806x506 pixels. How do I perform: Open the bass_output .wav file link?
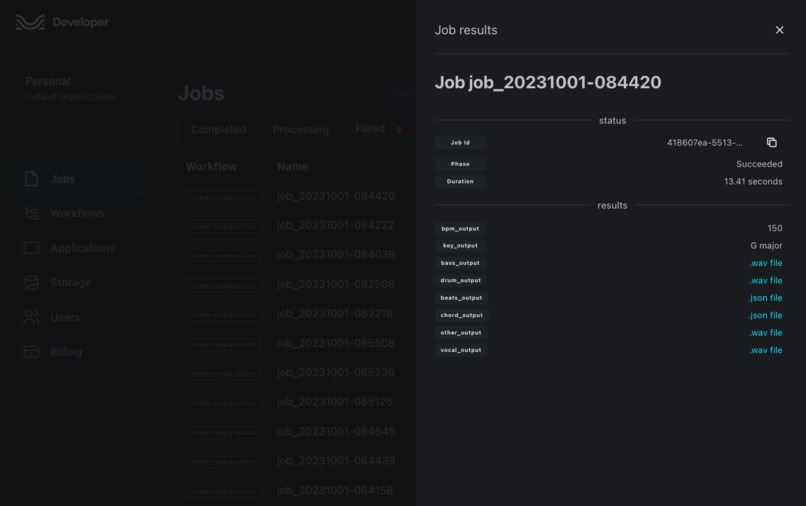click(x=765, y=263)
